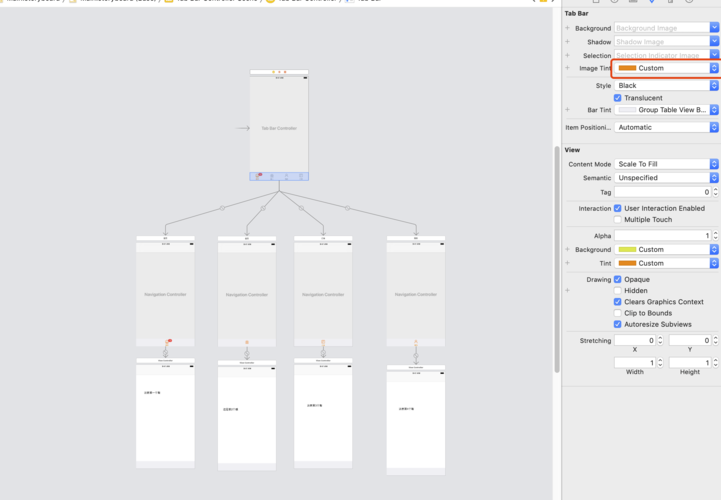Screen dimensions: 721x500
Task: Click the storyboard entry point arrow
Action: coord(241,128)
